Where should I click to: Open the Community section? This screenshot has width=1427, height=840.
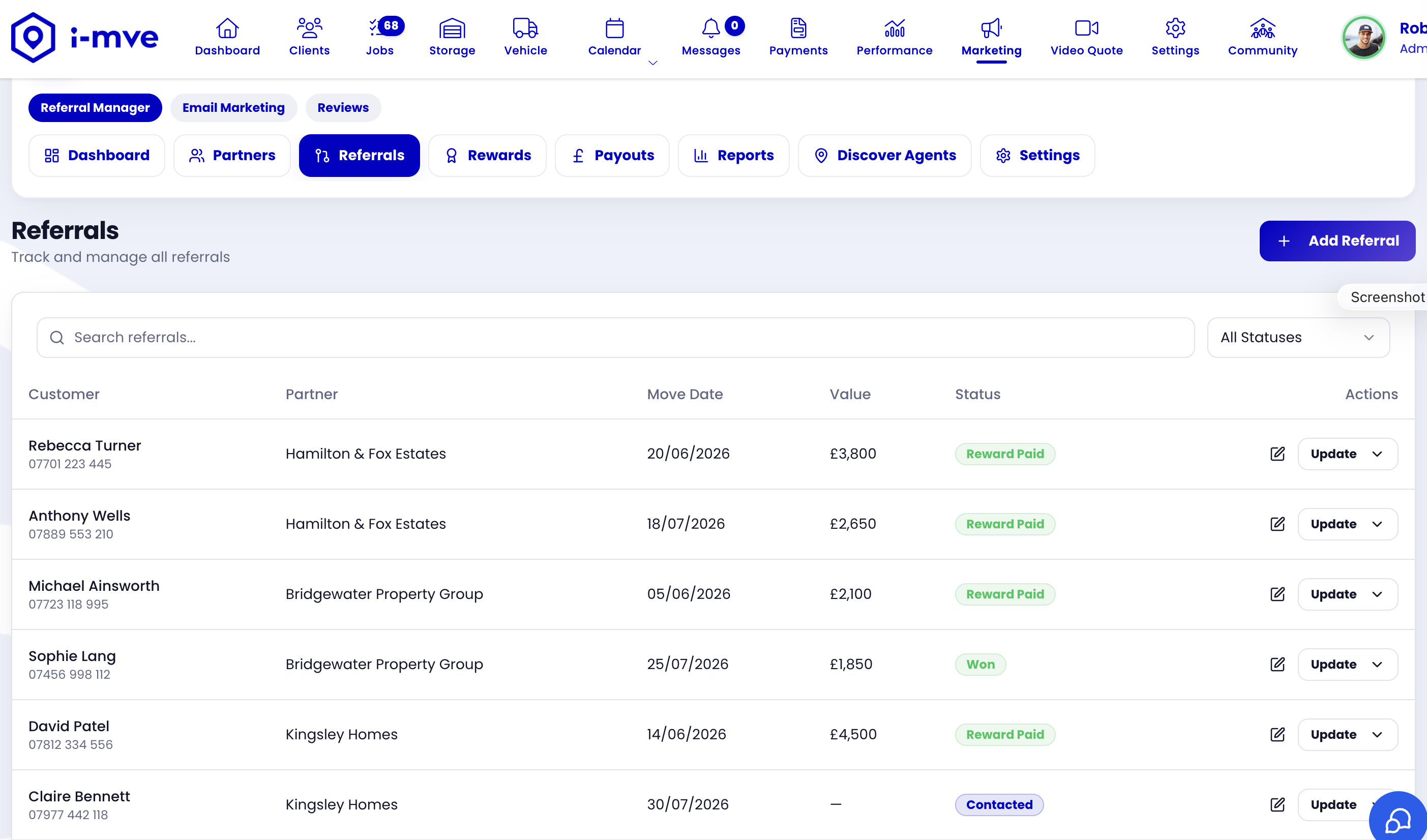coord(1262,37)
